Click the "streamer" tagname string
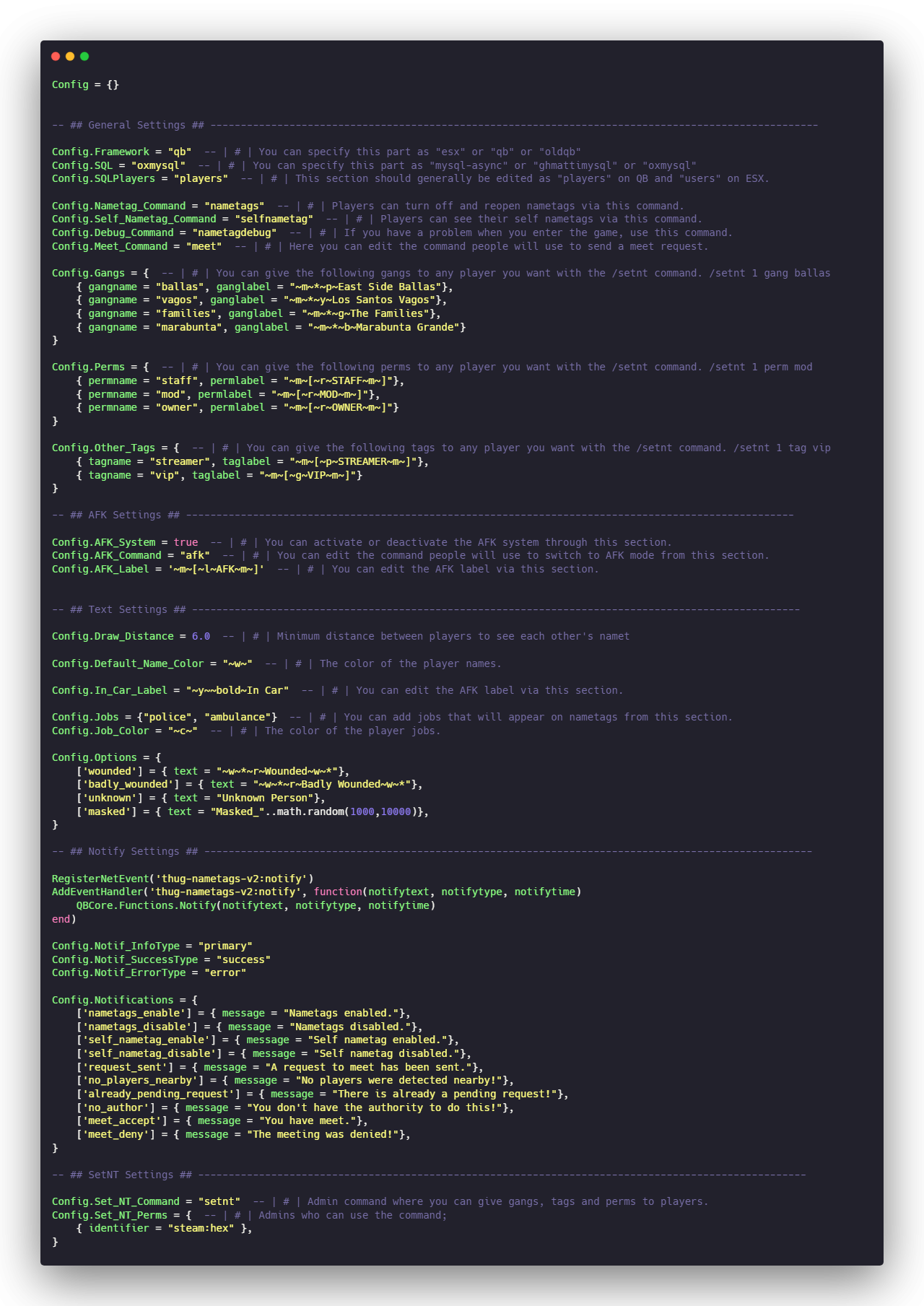Image resolution: width=924 pixels, height=1306 pixels. coord(179,461)
